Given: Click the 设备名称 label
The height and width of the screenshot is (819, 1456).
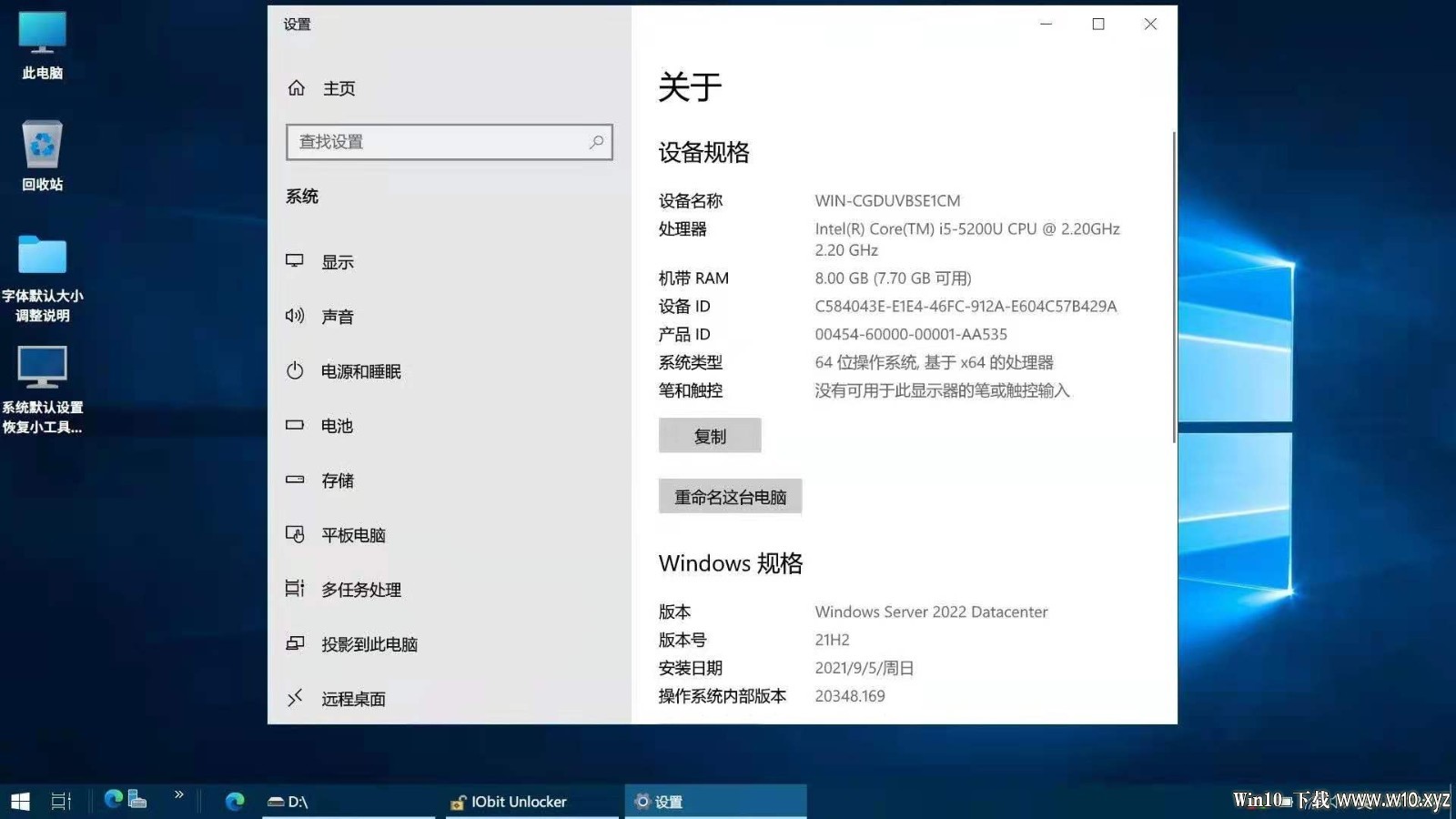Looking at the screenshot, I should pyautogui.click(x=691, y=200).
